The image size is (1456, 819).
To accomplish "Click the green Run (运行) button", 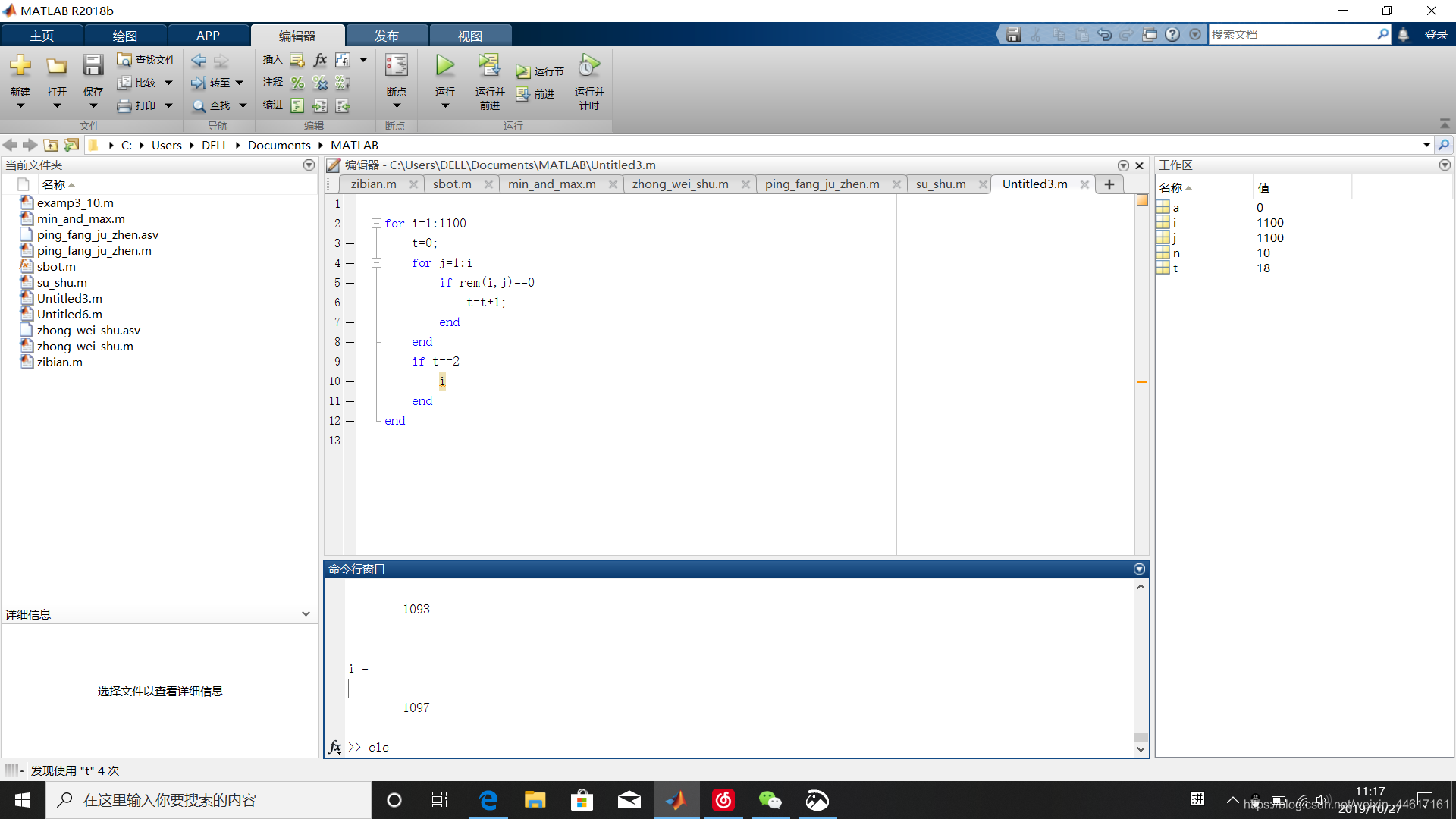I will pos(445,66).
